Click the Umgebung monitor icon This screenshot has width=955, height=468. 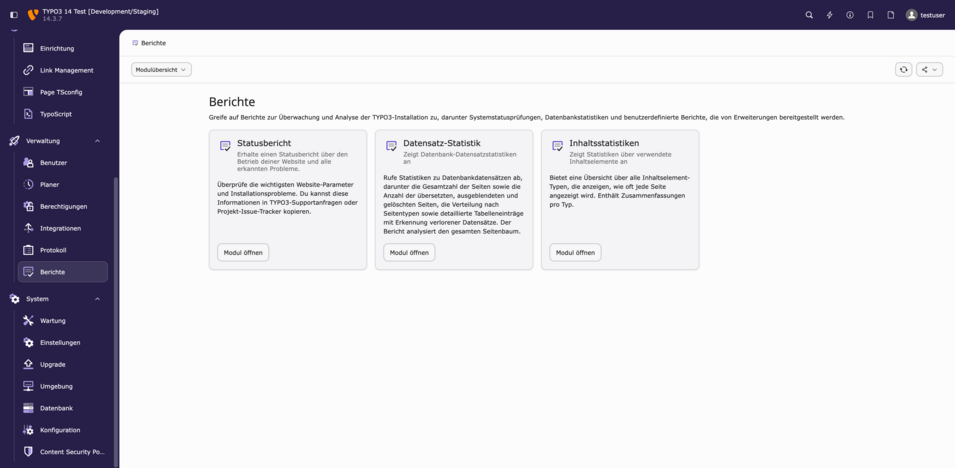pyautogui.click(x=28, y=386)
